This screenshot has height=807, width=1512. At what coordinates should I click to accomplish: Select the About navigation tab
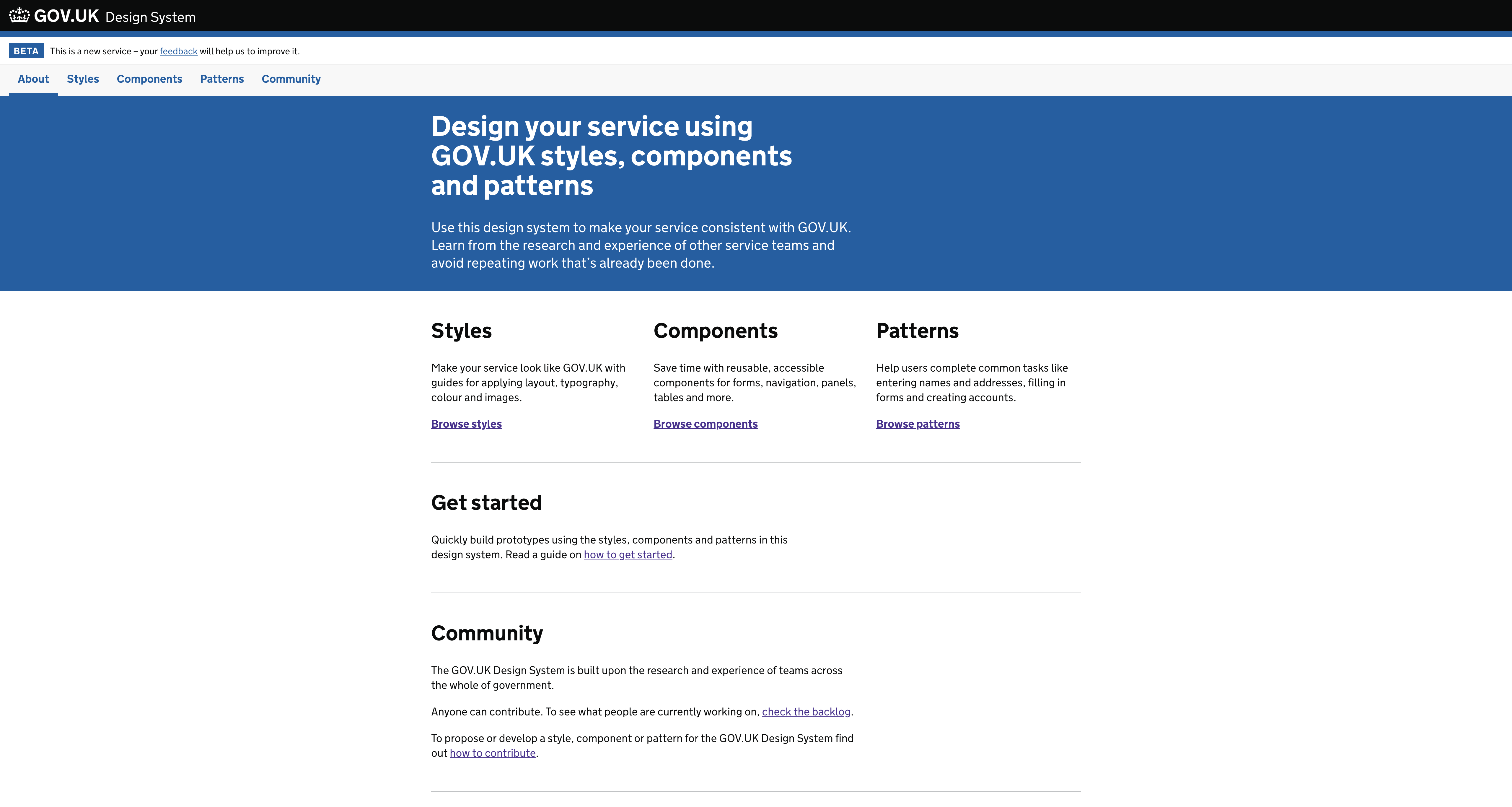[33, 79]
